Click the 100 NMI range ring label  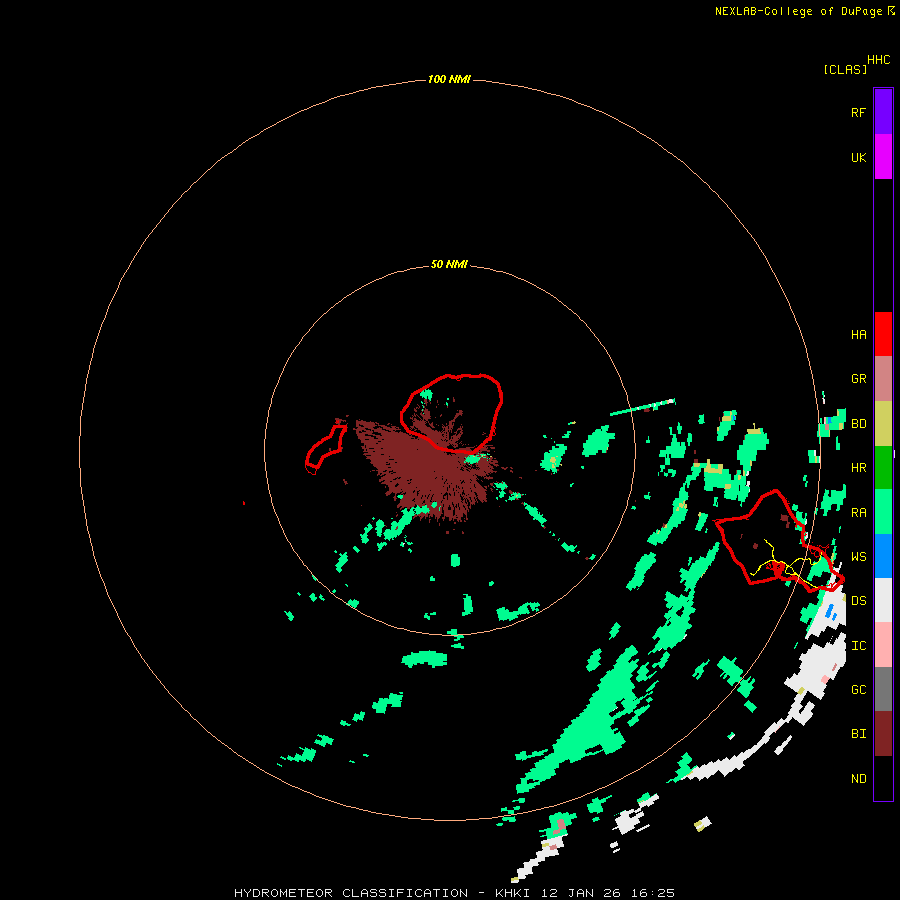point(449,79)
